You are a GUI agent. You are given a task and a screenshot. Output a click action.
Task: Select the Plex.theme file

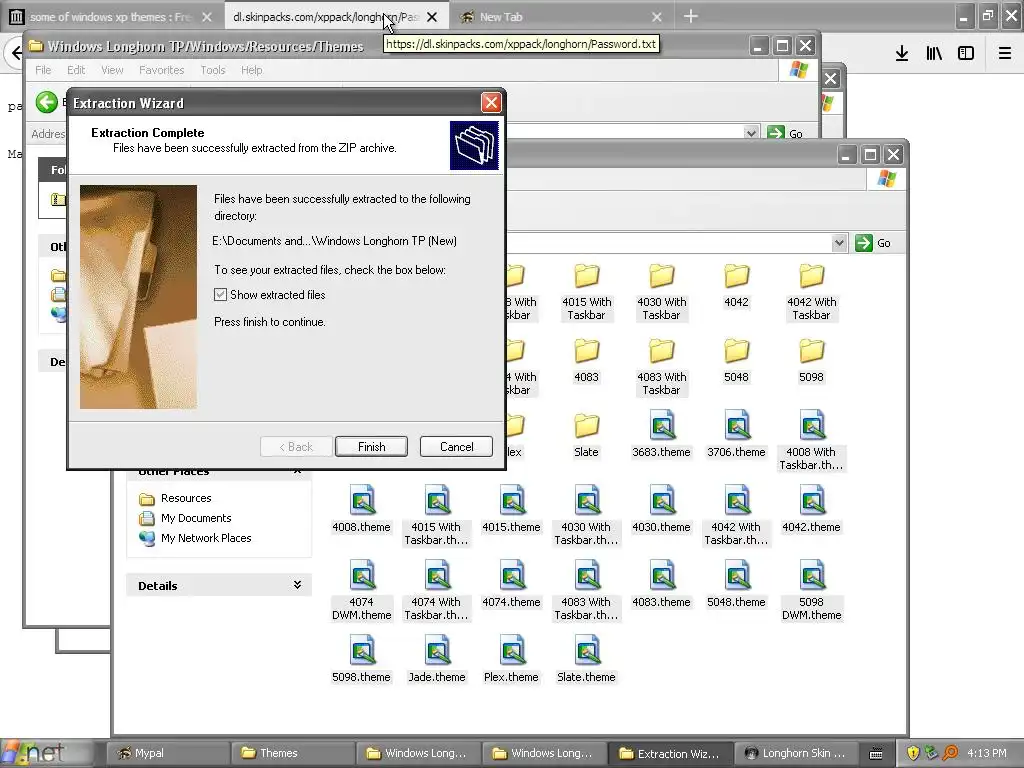[511, 660]
